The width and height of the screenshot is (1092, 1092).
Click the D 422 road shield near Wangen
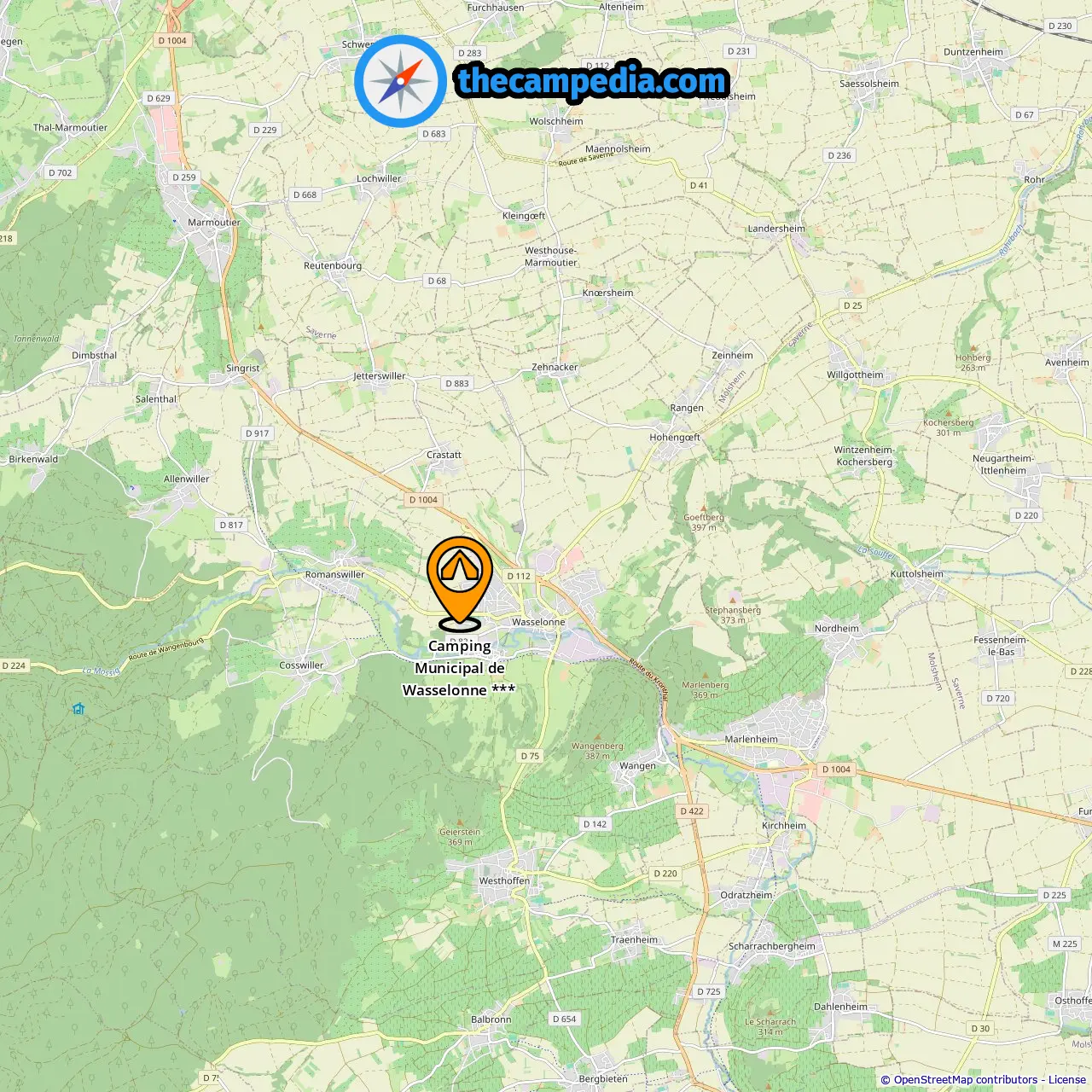692,811
